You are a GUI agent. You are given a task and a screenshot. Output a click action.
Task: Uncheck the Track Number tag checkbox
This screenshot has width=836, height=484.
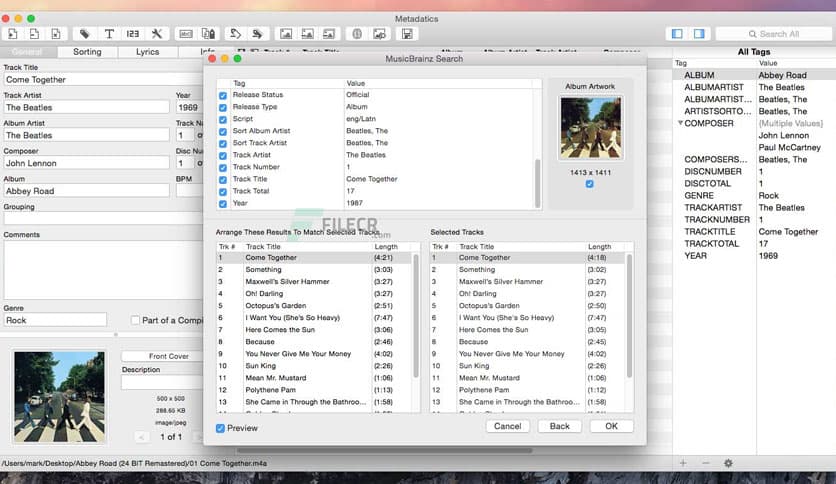coord(223,167)
